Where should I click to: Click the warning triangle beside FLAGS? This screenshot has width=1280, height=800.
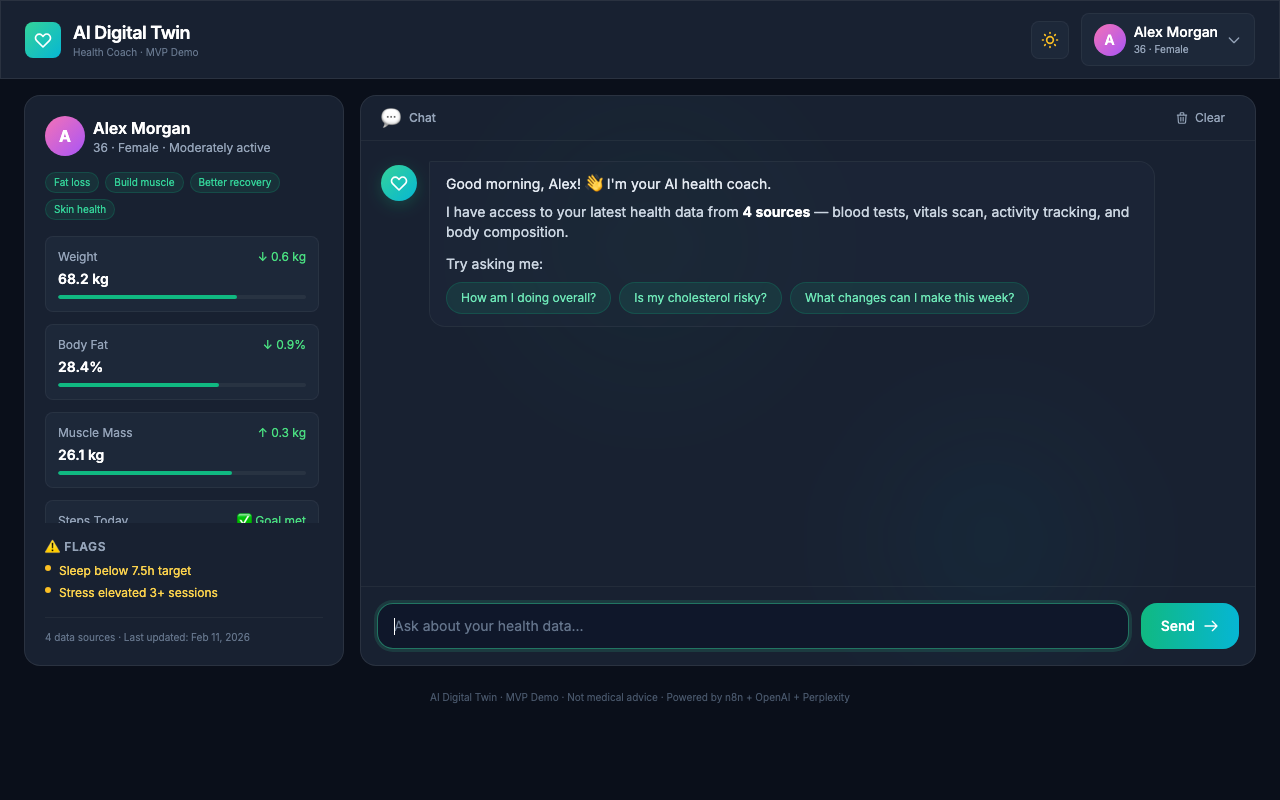coord(52,546)
